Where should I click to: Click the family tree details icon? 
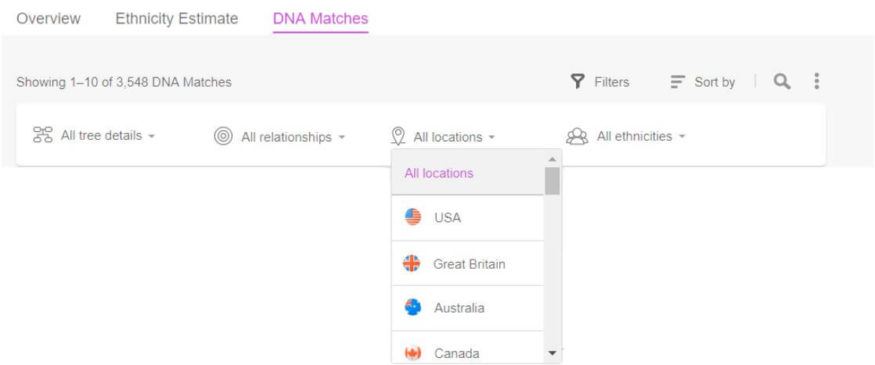tap(43, 136)
